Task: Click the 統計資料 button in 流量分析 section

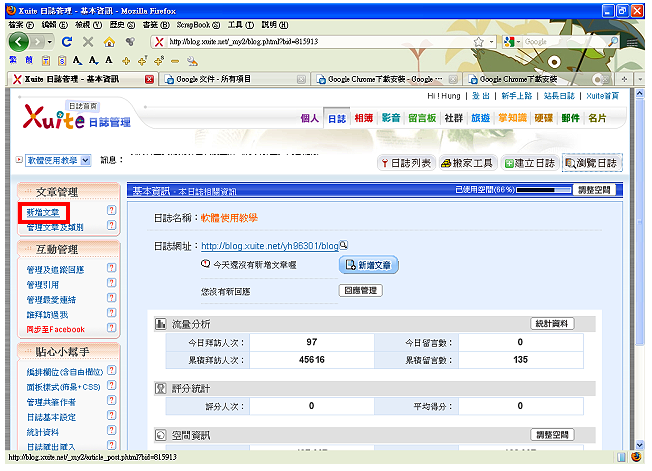Action: pos(552,323)
